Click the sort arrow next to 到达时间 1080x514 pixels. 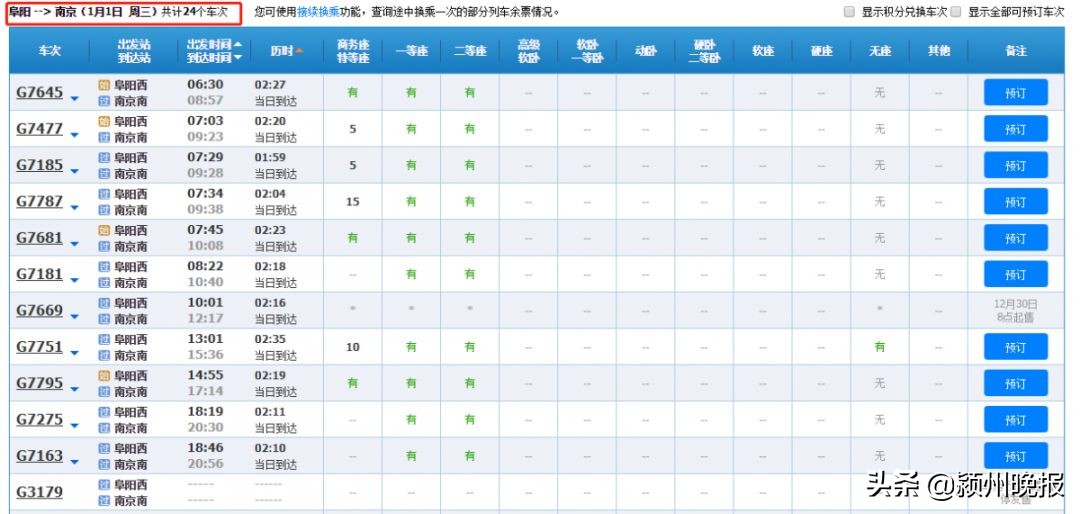click(x=238, y=59)
